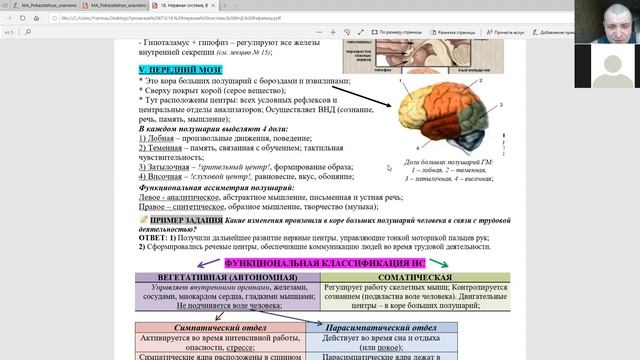Click the text '3) Затылочная'
Image resolution: width=640 pixels, height=360 pixels.
coord(164,167)
